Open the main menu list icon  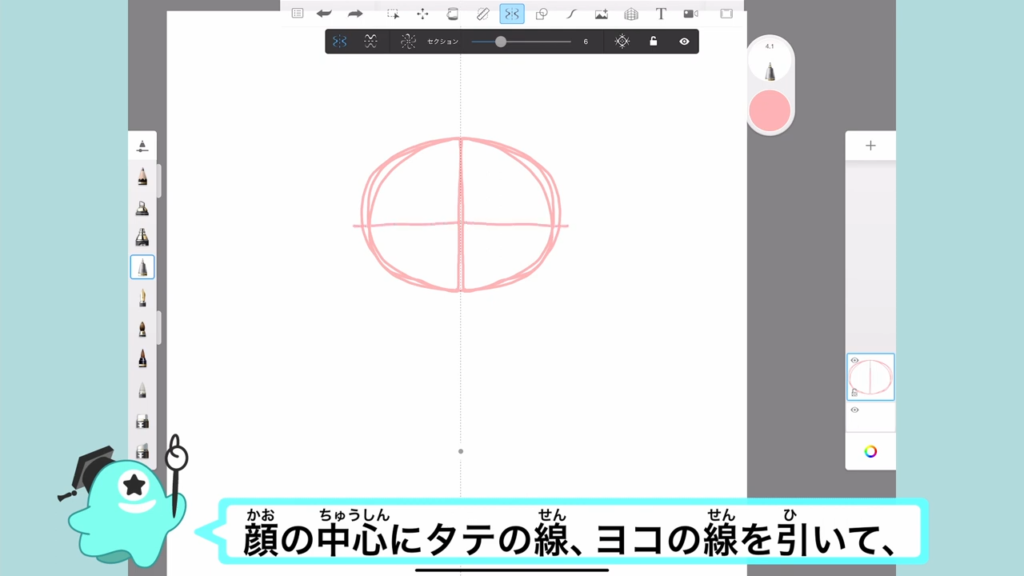[x=297, y=14]
